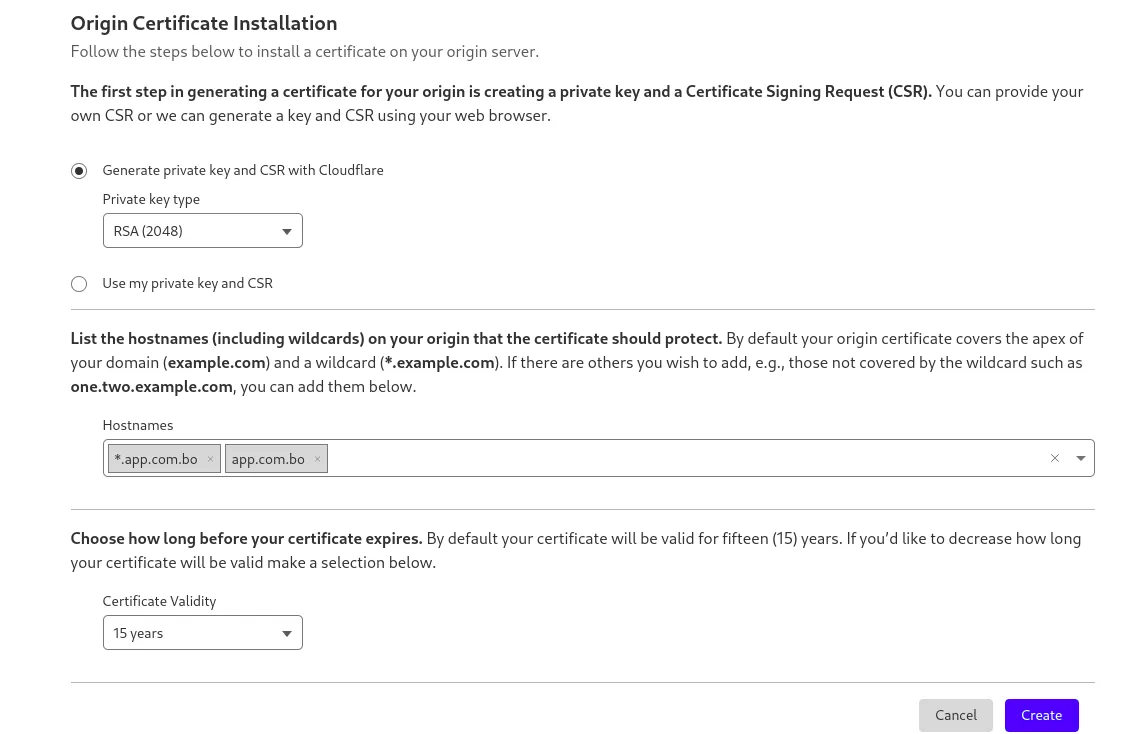Click the Certificate Validity label
This screenshot has width=1139, height=734.
click(159, 601)
